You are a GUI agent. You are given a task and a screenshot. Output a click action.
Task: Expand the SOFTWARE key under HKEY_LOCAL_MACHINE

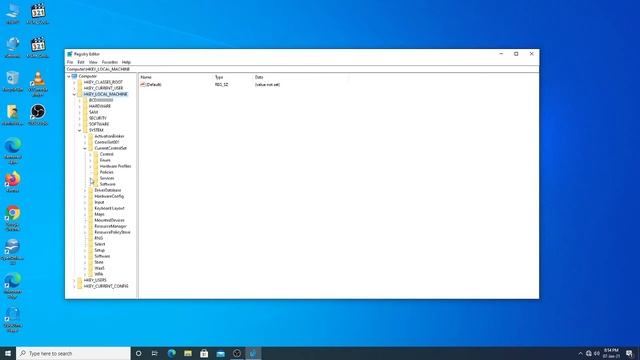[x=80, y=124]
